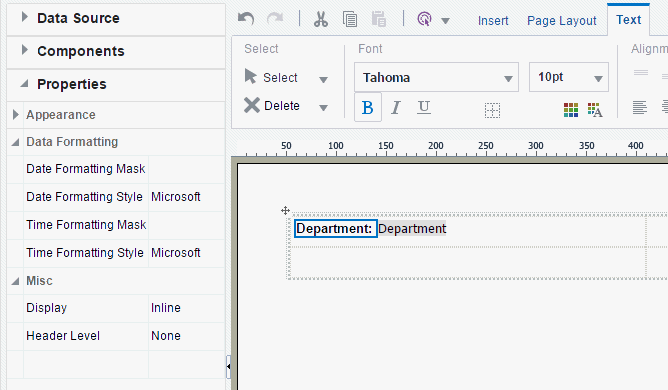Image resolution: width=668 pixels, height=390 pixels.
Task: Toggle Bold formatting button
Action: point(368,108)
